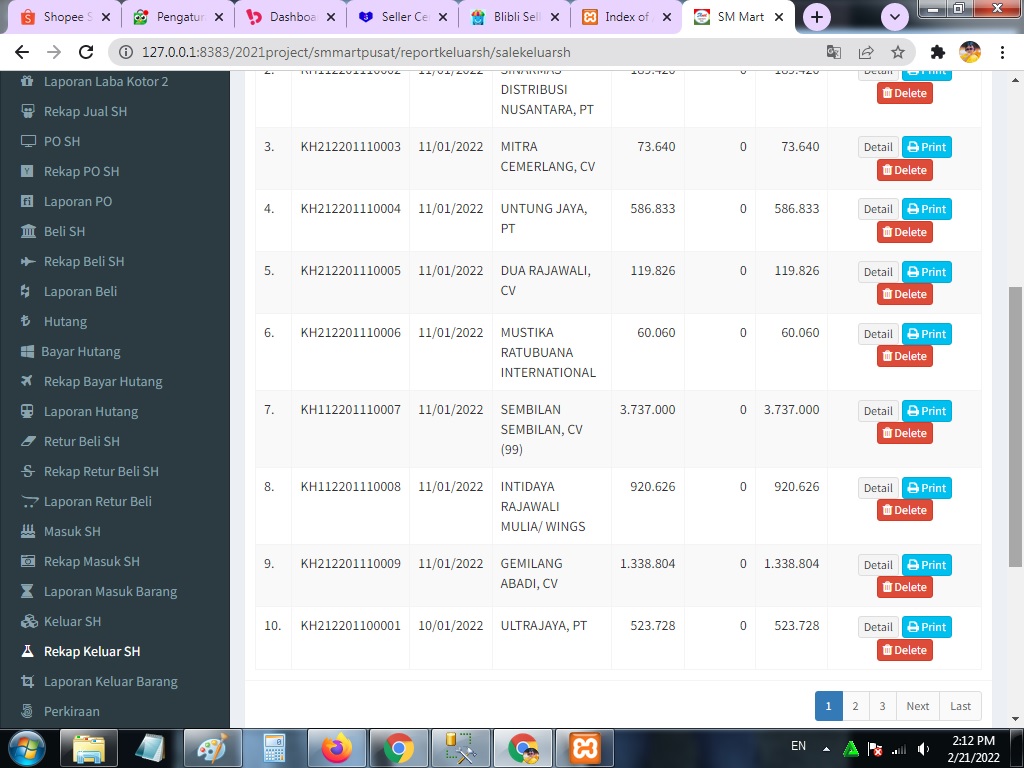Open the share page icon in the address bar
This screenshot has height=768, width=1024.
[x=865, y=52]
